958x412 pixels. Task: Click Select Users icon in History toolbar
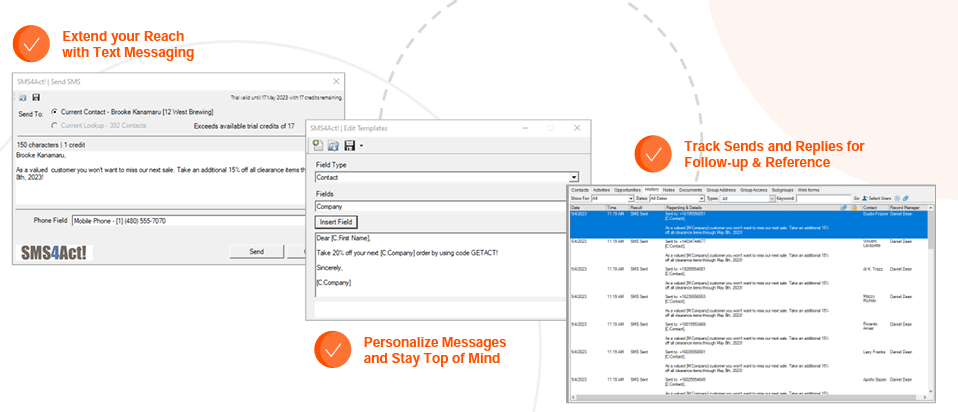coord(864,198)
